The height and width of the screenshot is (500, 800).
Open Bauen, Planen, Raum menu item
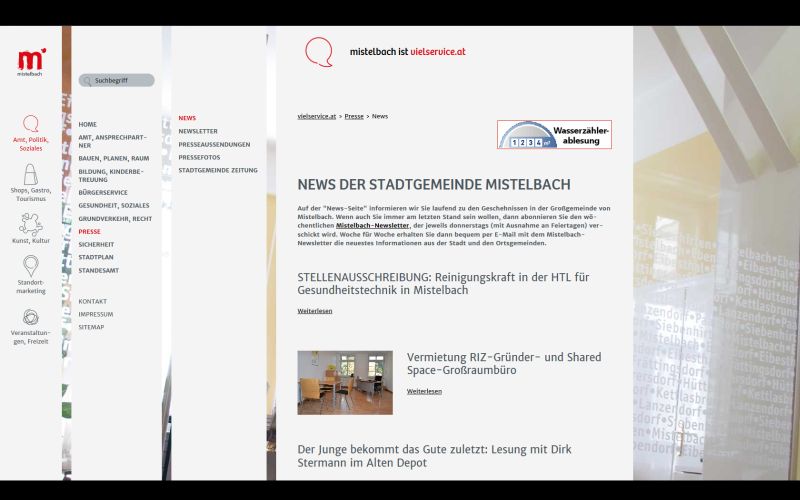coord(114,159)
